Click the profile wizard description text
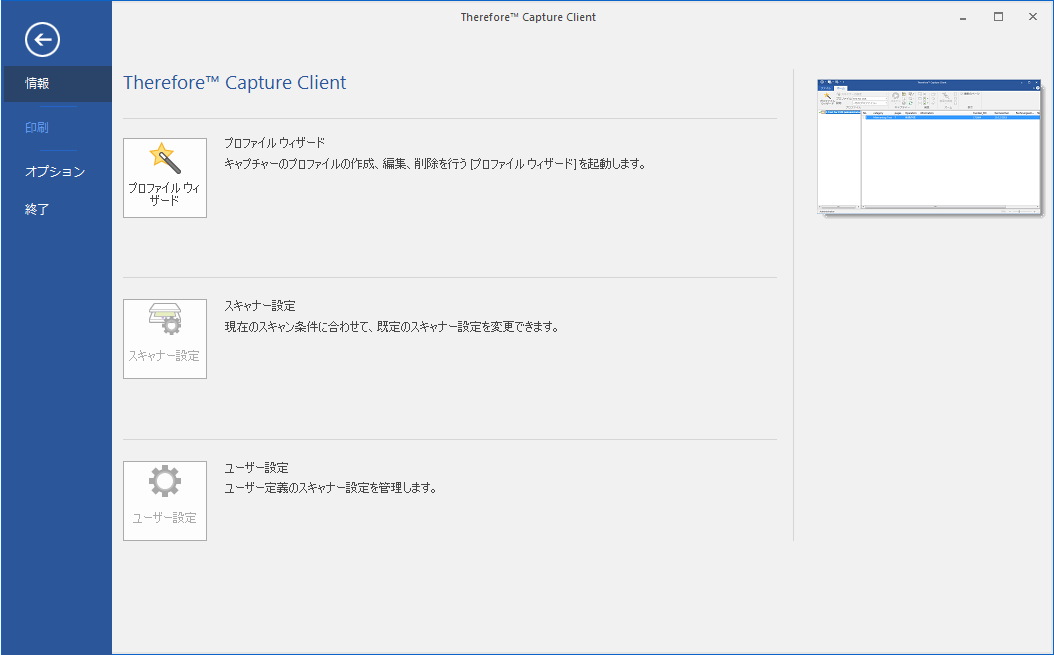The width and height of the screenshot is (1054, 655). [x=435, y=163]
